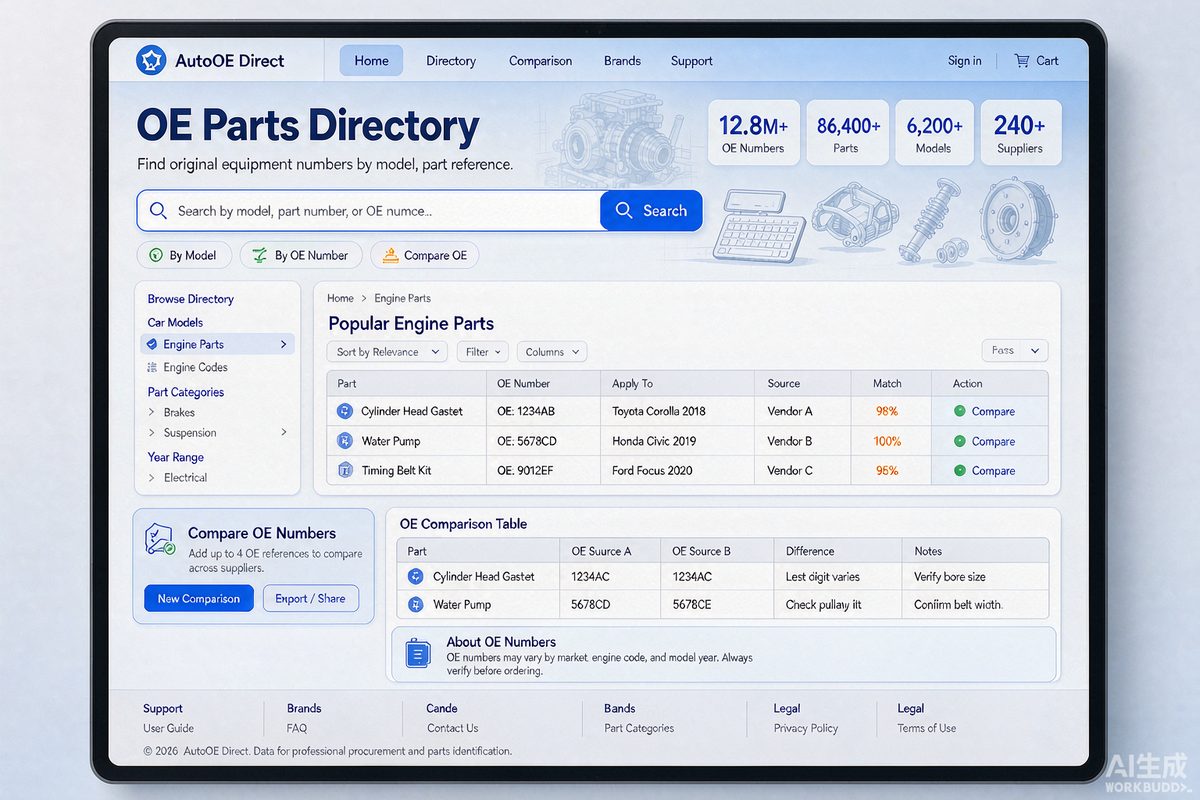Viewport: 1200px width, 800px height.
Task: Click Compare in the Ford Focus 2020 row
Action: pyautogui.click(x=993, y=470)
